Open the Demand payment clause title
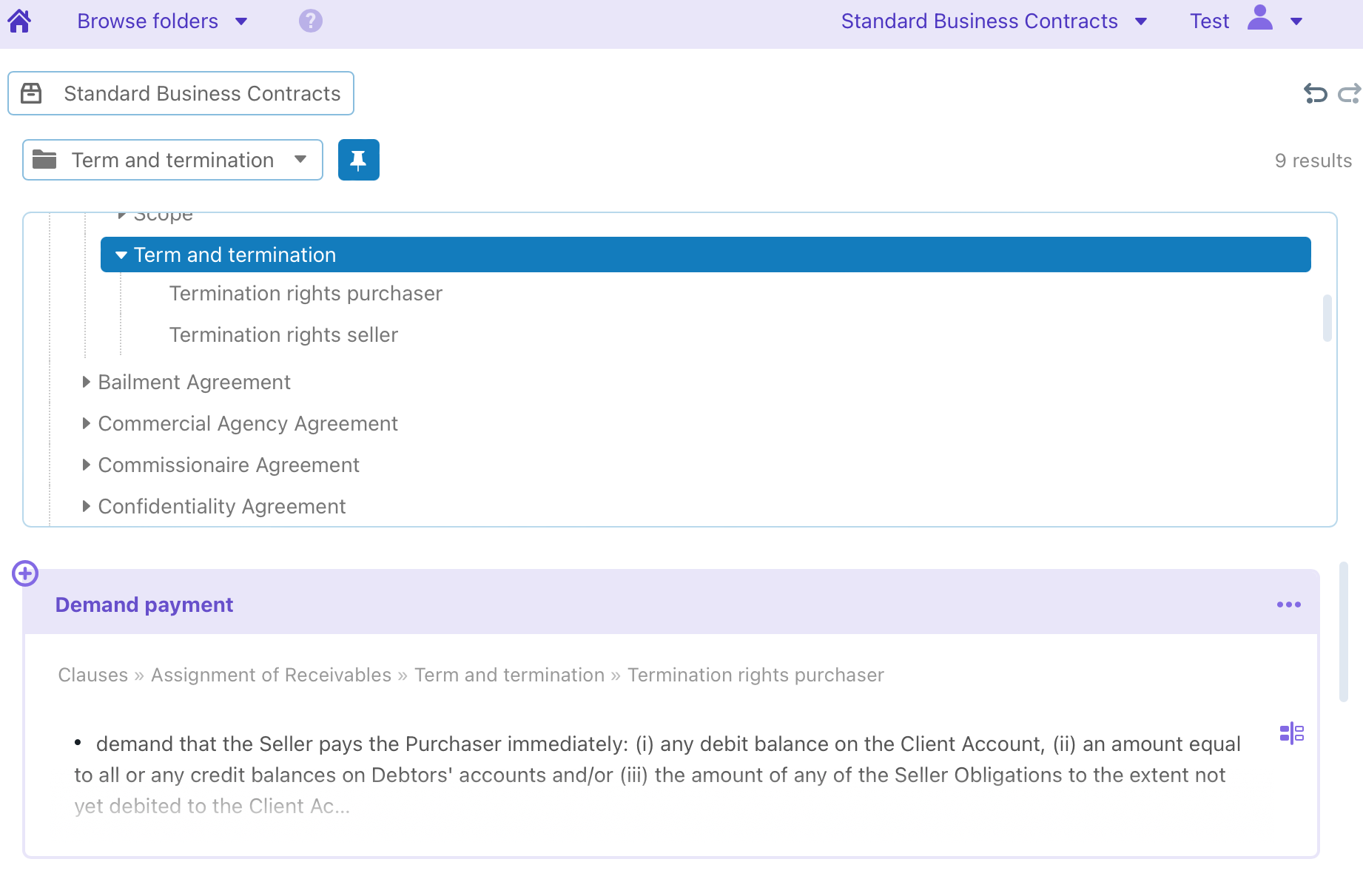The width and height of the screenshot is (1363, 896). coord(144,605)
